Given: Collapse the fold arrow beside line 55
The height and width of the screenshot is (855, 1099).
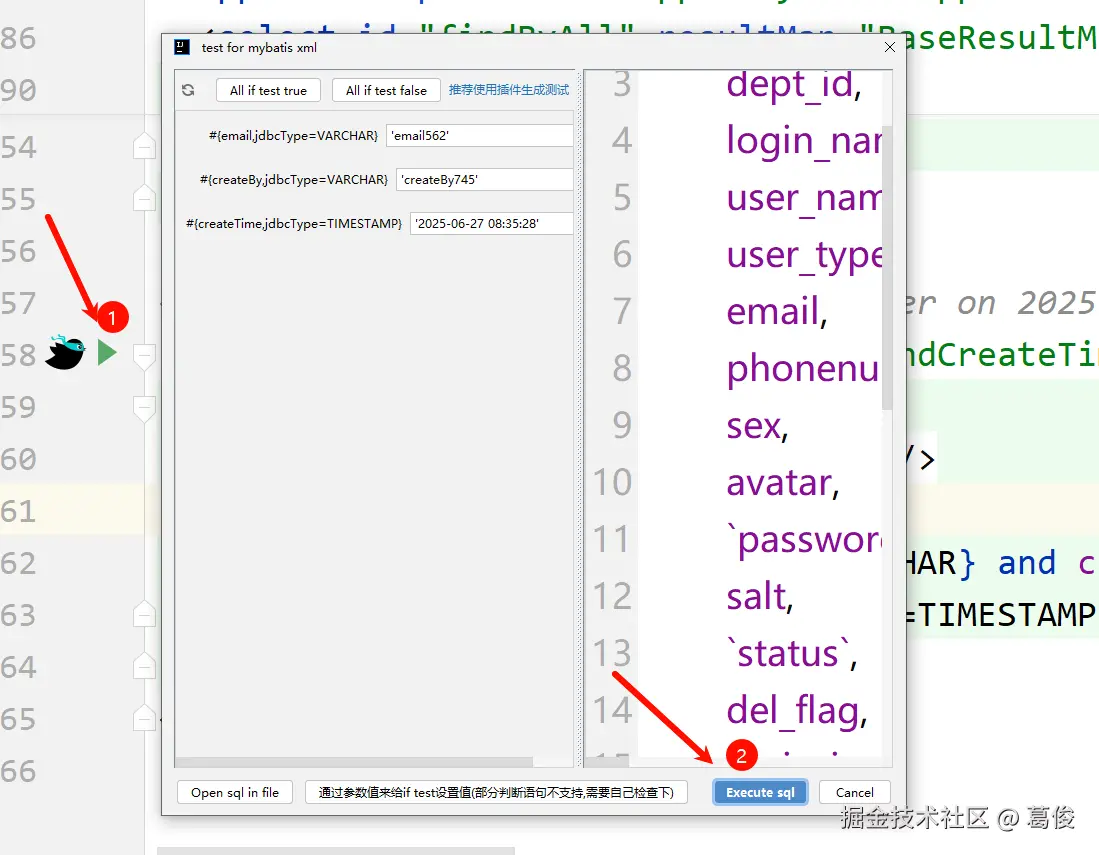Looking at the screenshot, I should [x=144, y=198].
